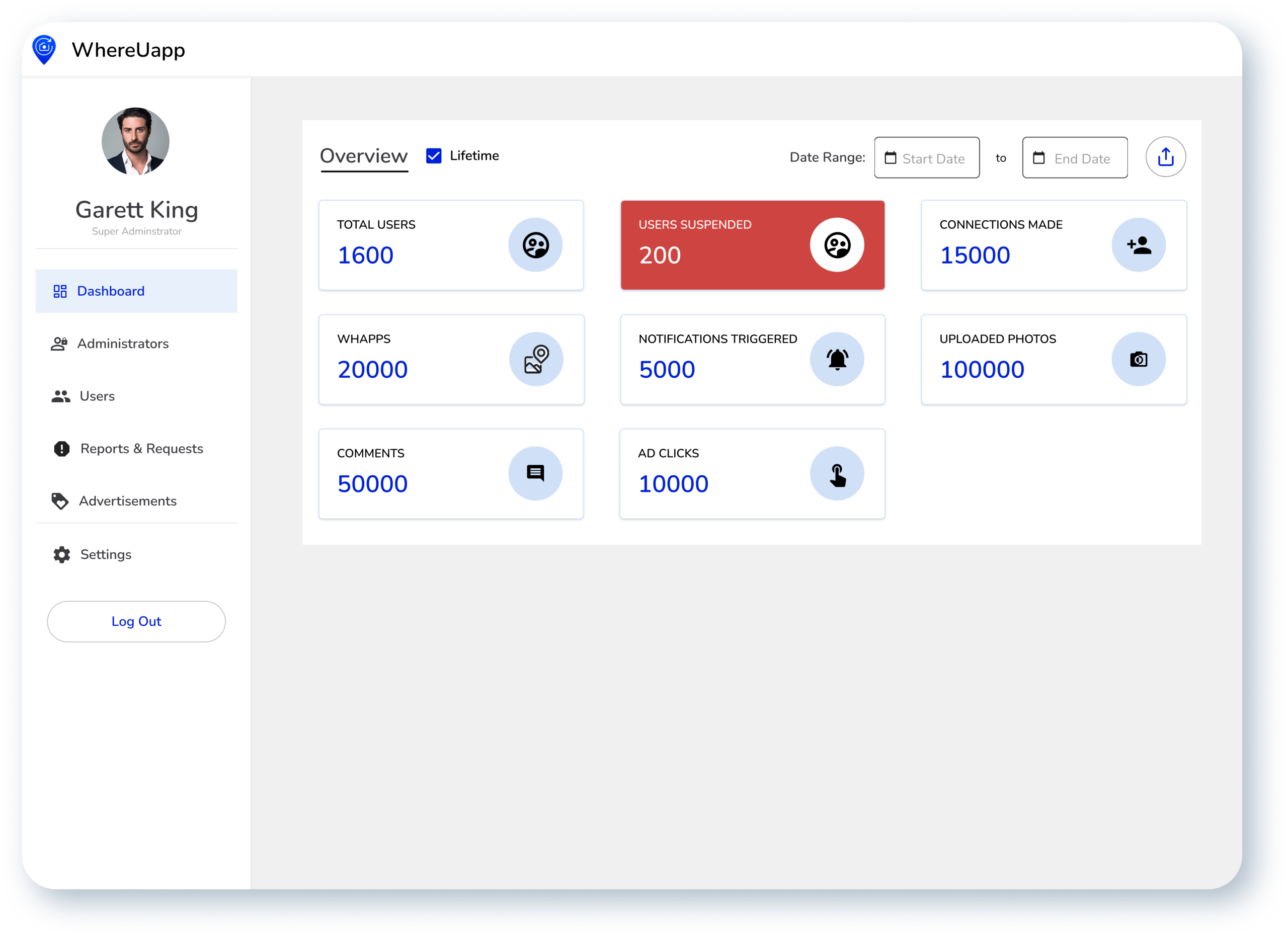This screenshot has width=1288, height=935.
Task: Open the End Date picker field
Action: tap(1075, 158)
